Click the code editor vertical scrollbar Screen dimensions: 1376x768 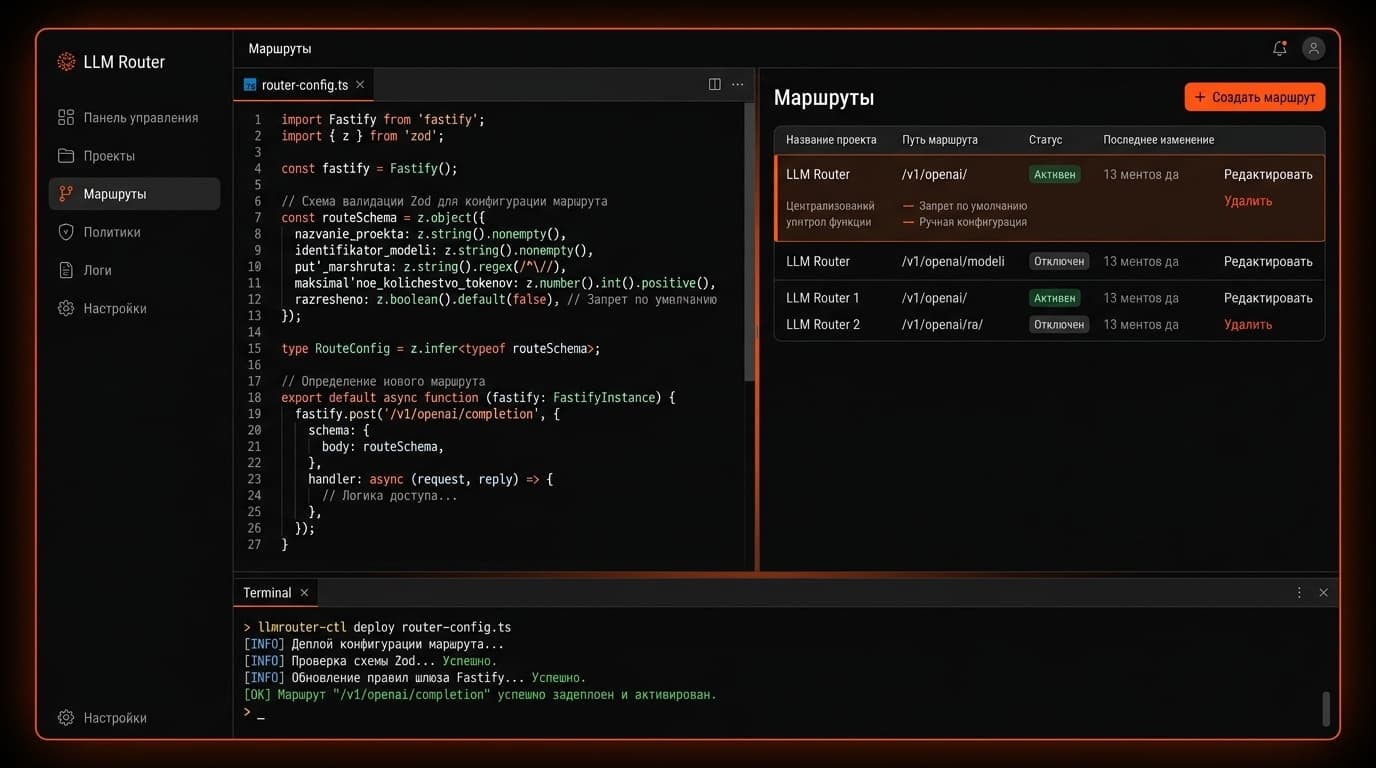coord(749,240)
